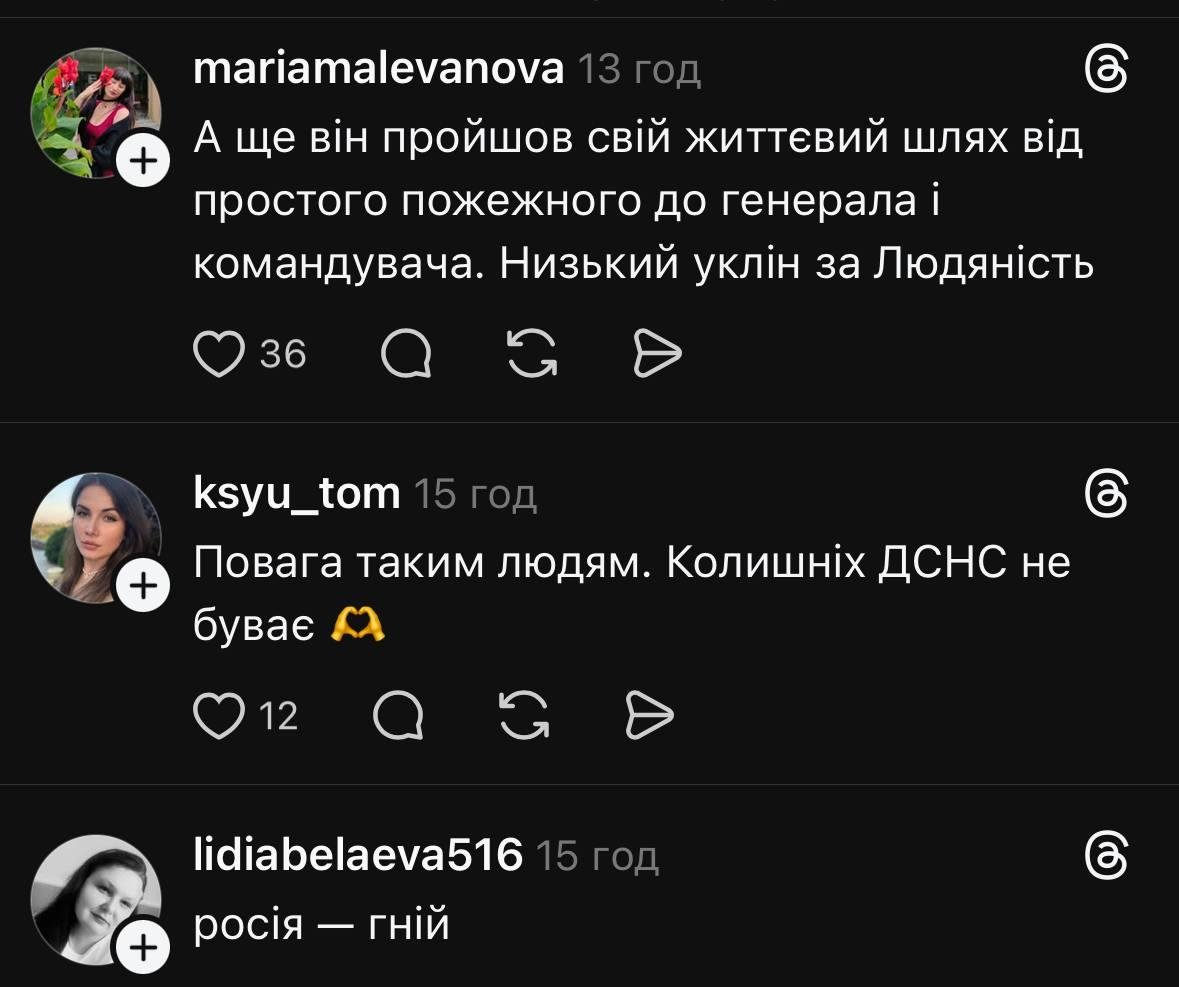Like mariamalevanova's comment with heart icon
Viewport: 1179px width, 987px height.
[218, 354]
